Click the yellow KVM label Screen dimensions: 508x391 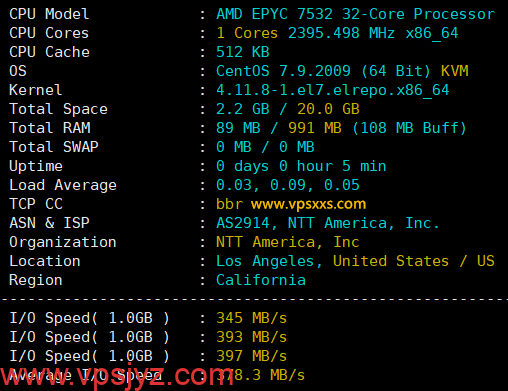[x=455, y=71]
